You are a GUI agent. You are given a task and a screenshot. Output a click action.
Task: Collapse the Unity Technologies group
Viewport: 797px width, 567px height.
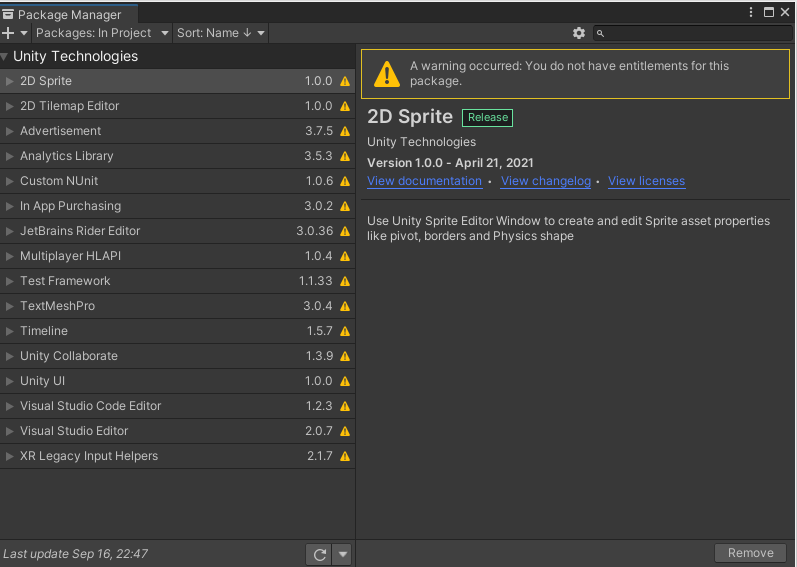tap(5, 57)
